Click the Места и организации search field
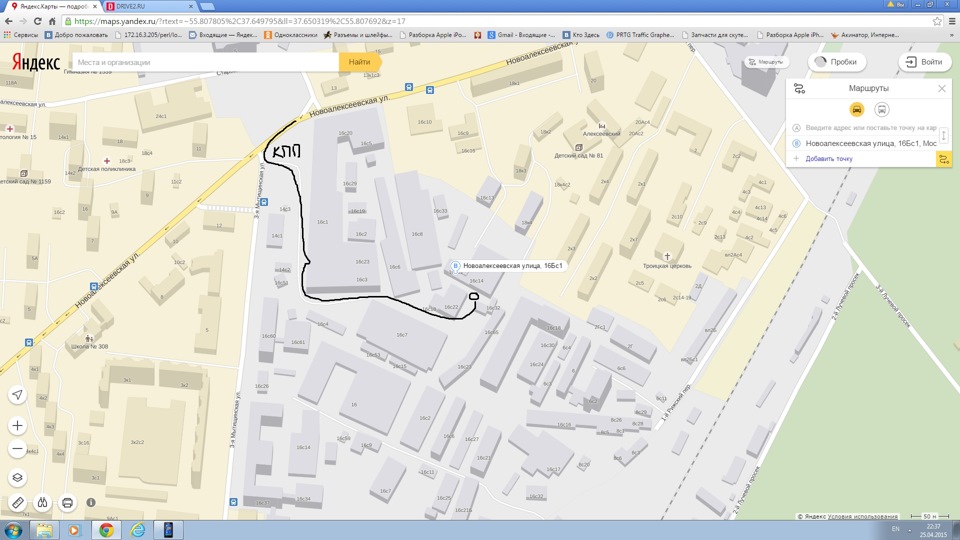The width and height of the screenshot is (960, 540). [205, 62]
